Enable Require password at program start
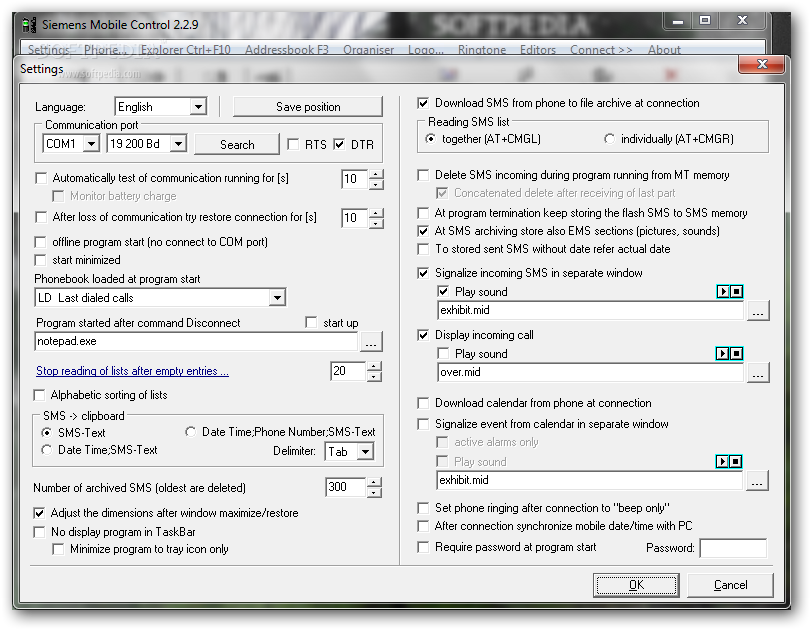 pos(423,547)
